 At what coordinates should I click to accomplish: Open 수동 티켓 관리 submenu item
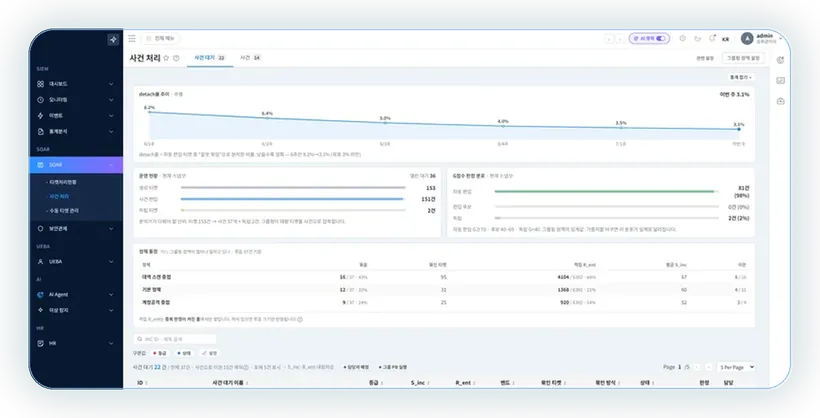(64, 210)
